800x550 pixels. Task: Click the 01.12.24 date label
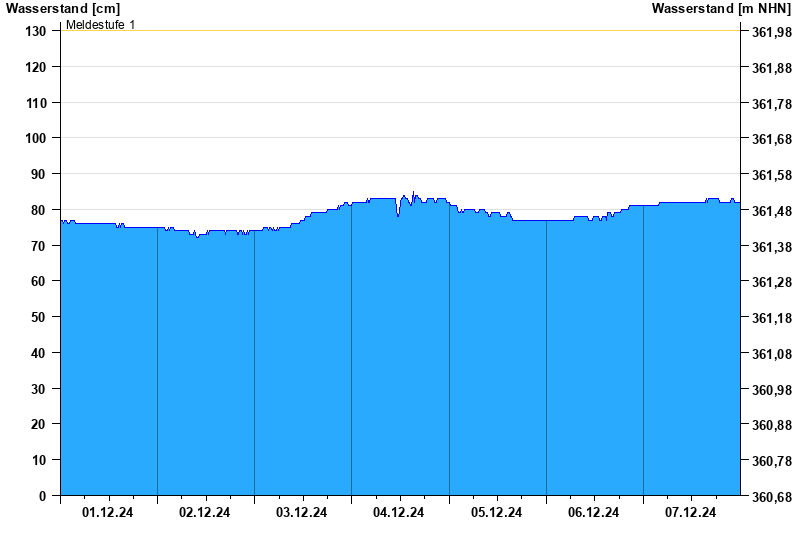108,513
